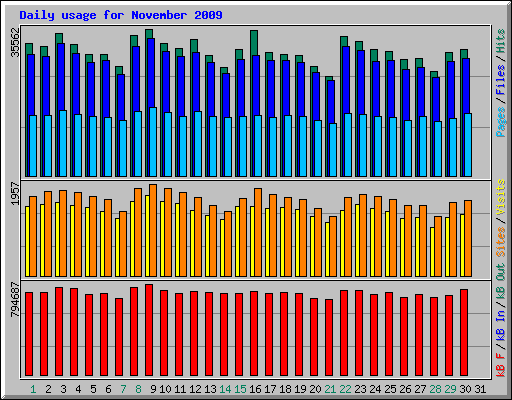512x400 pixels.
Task: Click the "Sites" legend label
Action: tap(501, 242)
